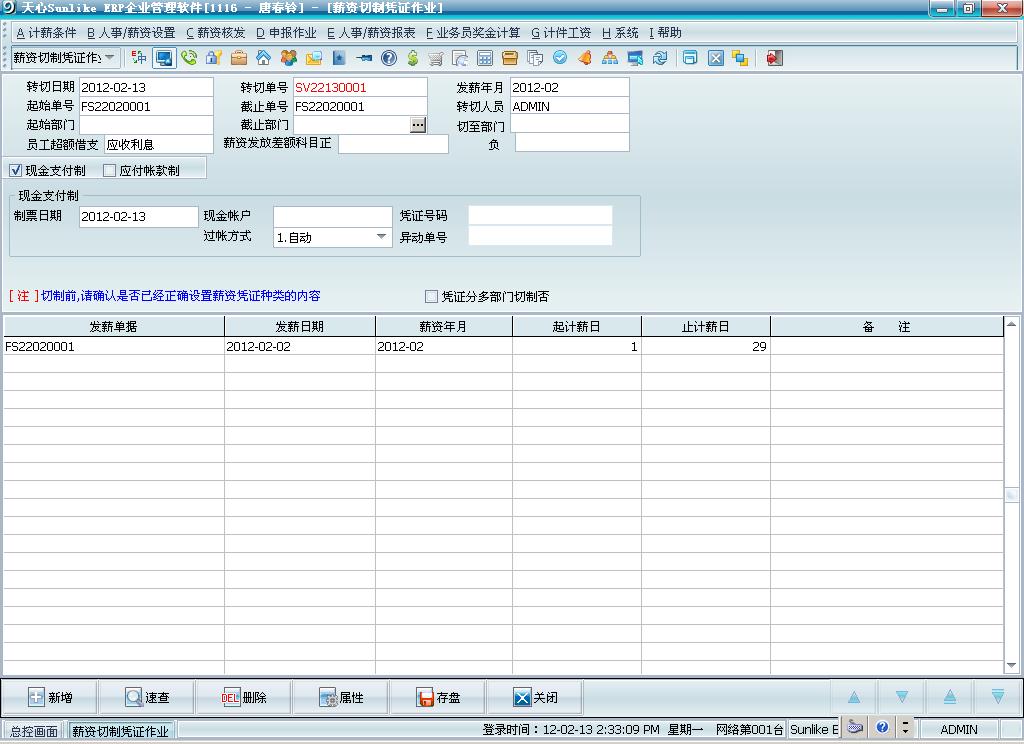The image size is (1024, 744).
Task: Click the ellipsis lookup button beside 截止部门
Action: (418, 125)
